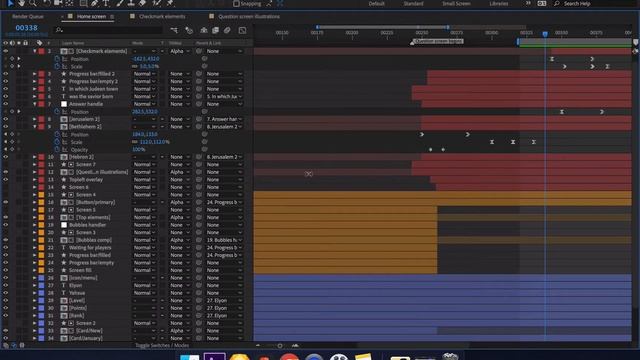The width and height of the screenshot is (640, 360).
Task: Click Scale stopwatch under Bethlehem 2
Action: [57, 142]
